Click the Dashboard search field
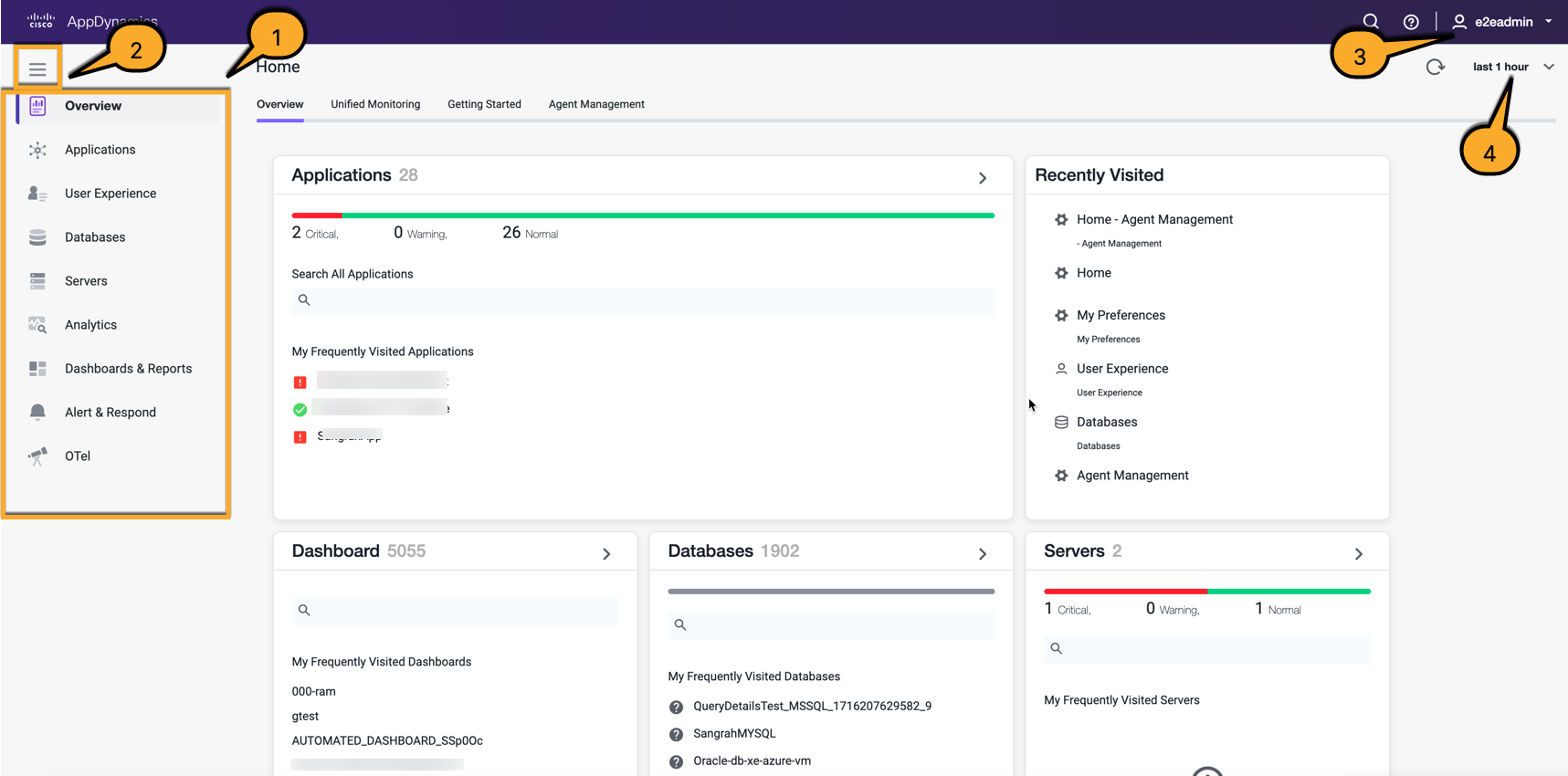The height and width of the screenshot is (776, 1568). (x=455, y=611)
